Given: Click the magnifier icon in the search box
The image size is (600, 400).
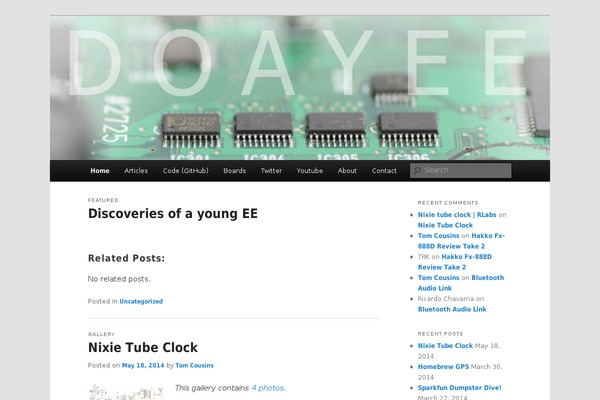Looking at the screenshot, I should [417, 170].
